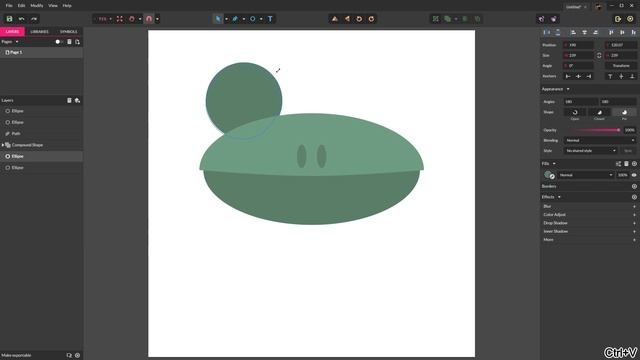Collapse the Effects section
This screenshot has width=640, height=360.
pos(559,197)
